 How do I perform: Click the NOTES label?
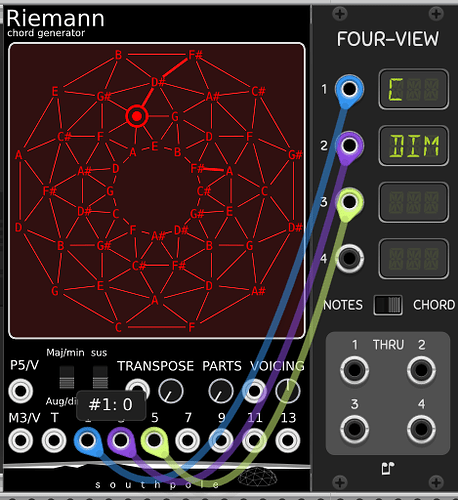pyautogui.click(x=343, y=305)
